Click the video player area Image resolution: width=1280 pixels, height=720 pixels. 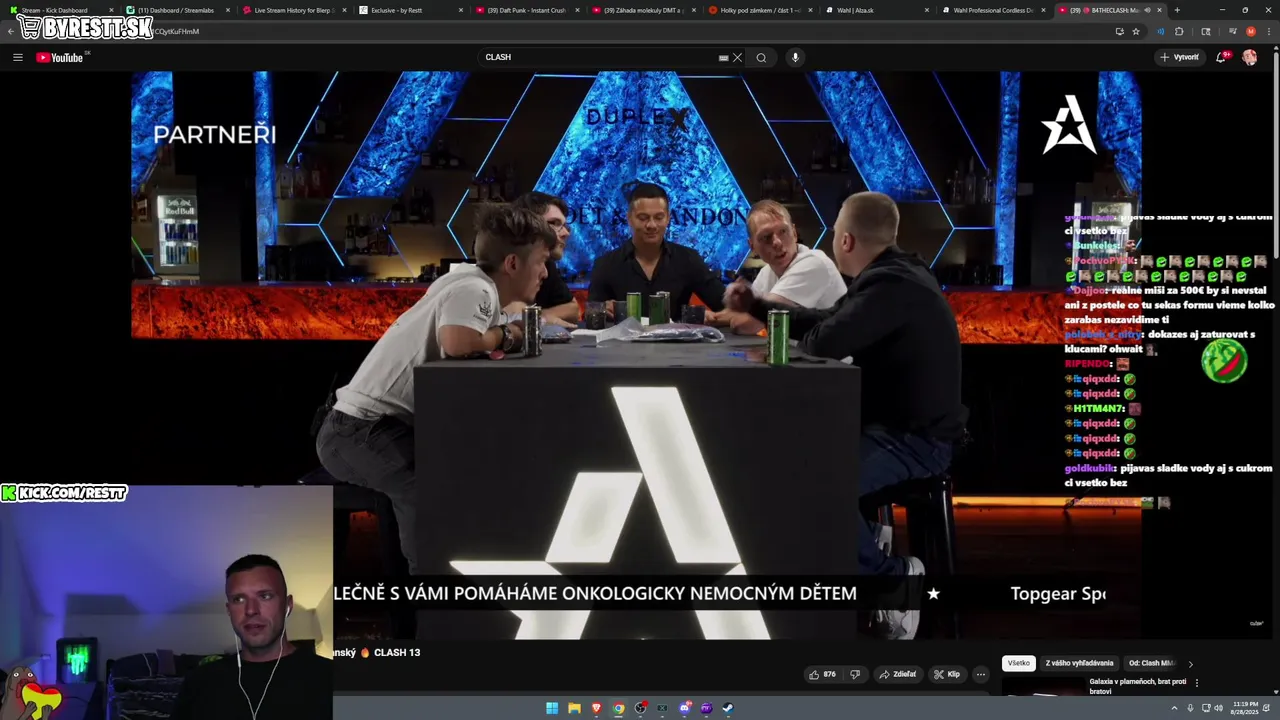click(636, 355)
